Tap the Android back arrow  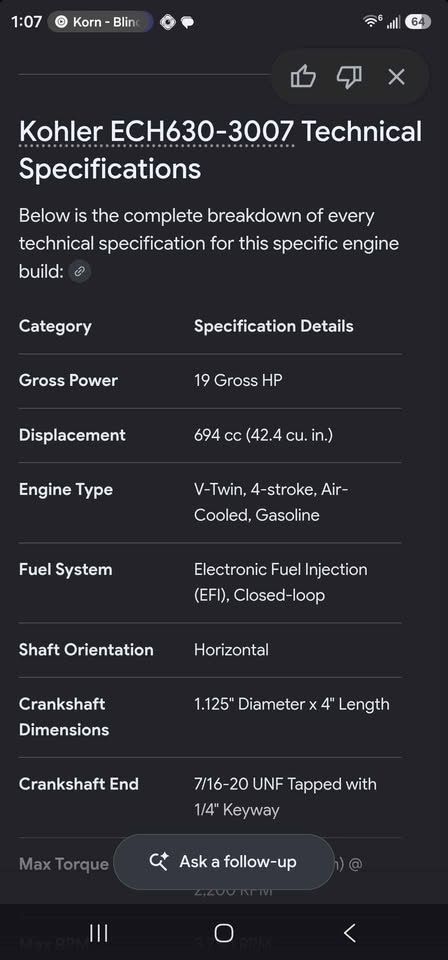[x=349, y=933]
